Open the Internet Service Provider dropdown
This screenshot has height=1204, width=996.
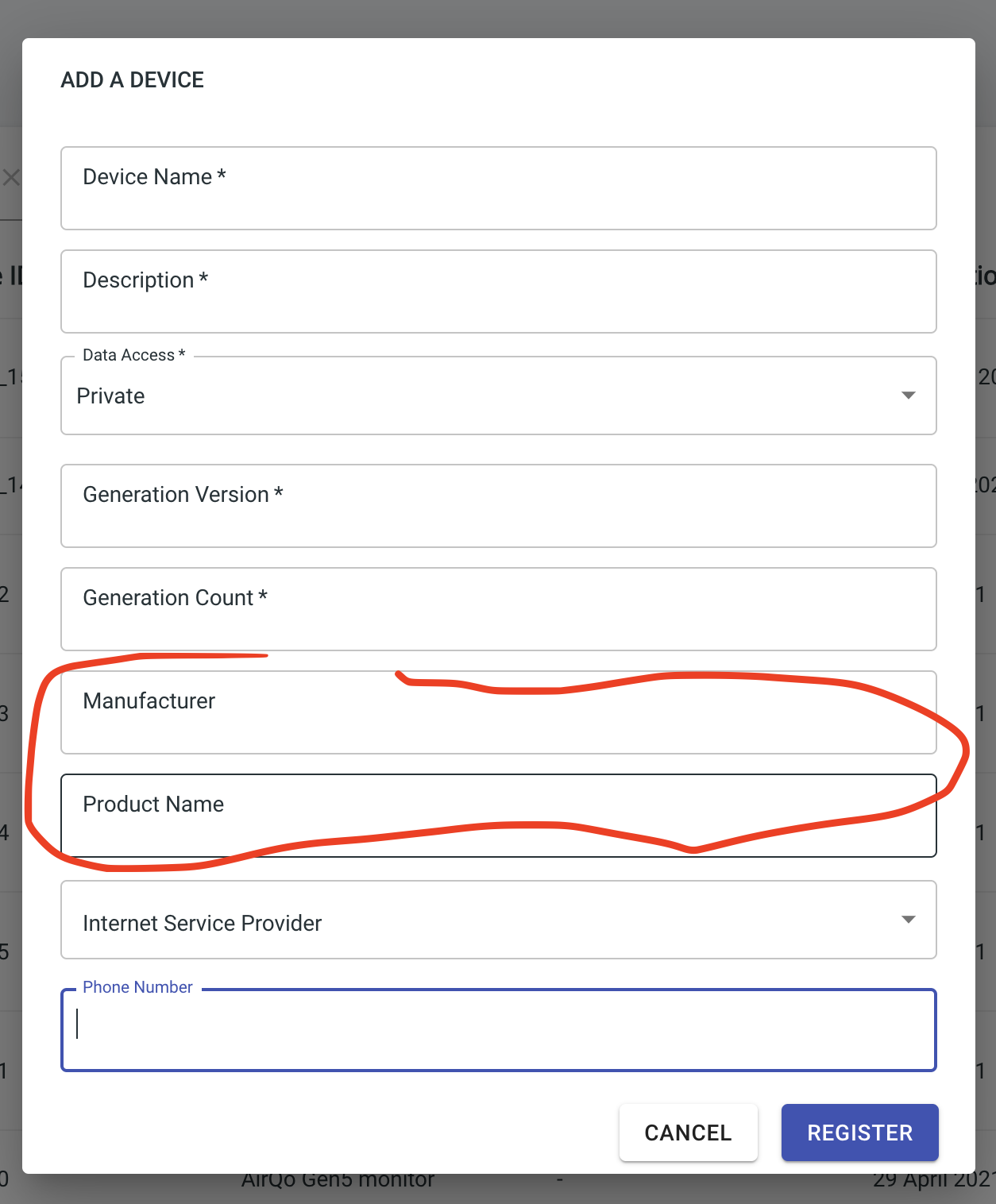(498, 920)
